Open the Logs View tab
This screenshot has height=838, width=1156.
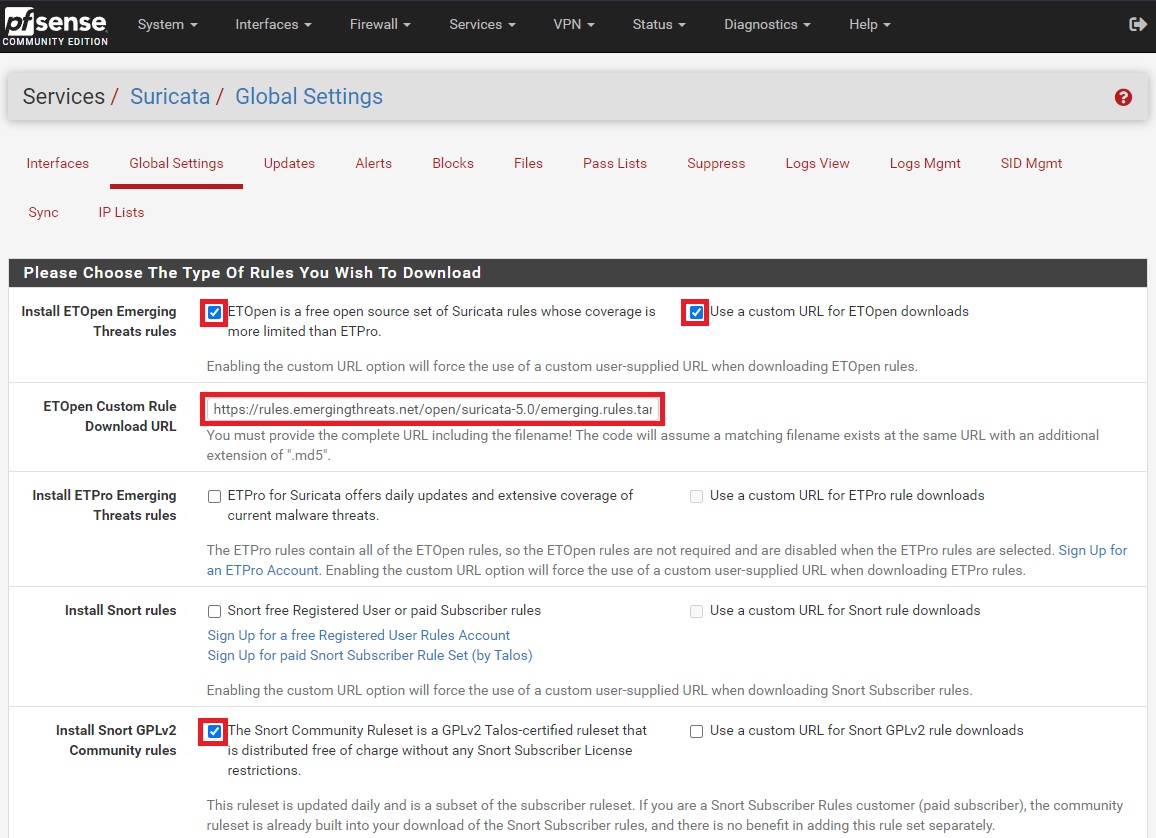pos(817,164)
